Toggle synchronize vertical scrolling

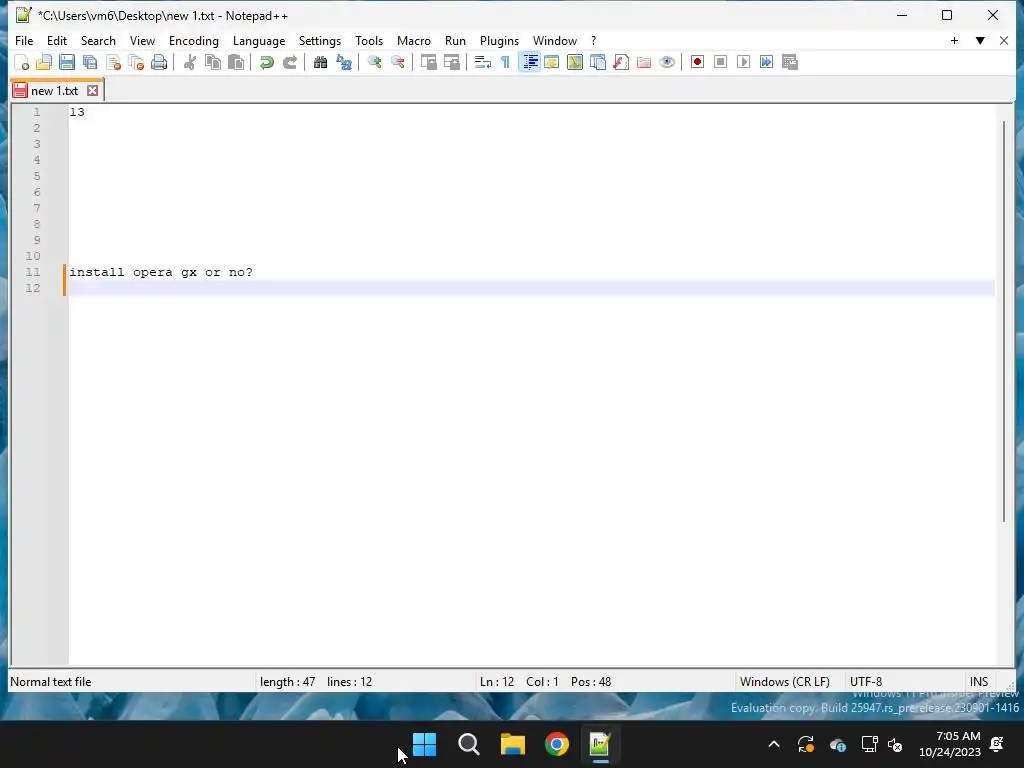click(428, 62)
